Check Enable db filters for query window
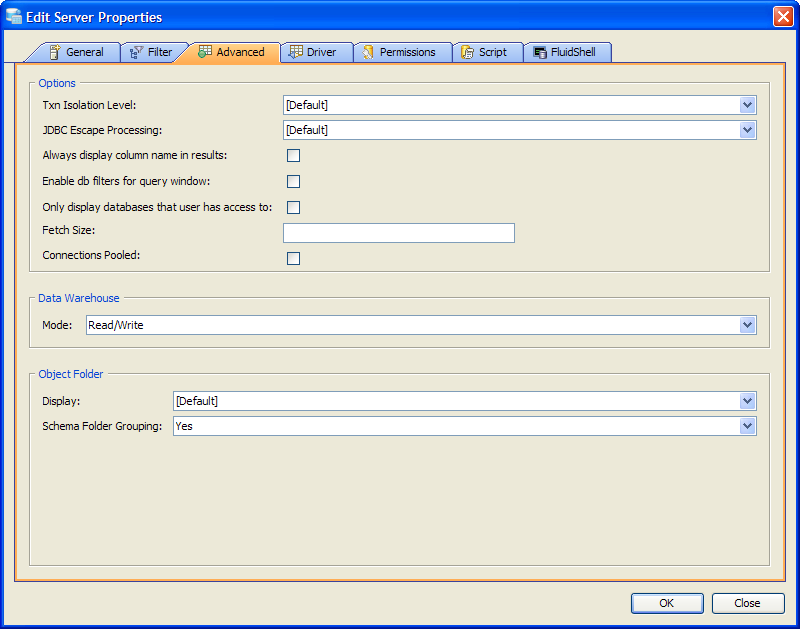 [x=293, y=182]
